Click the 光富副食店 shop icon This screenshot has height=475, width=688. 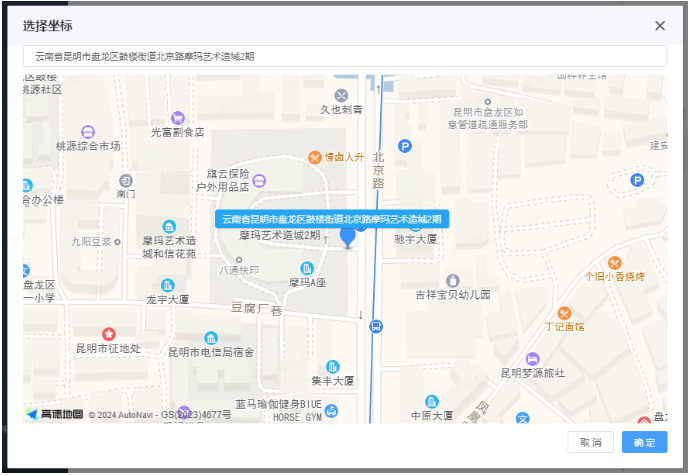(x=178, y=117)
